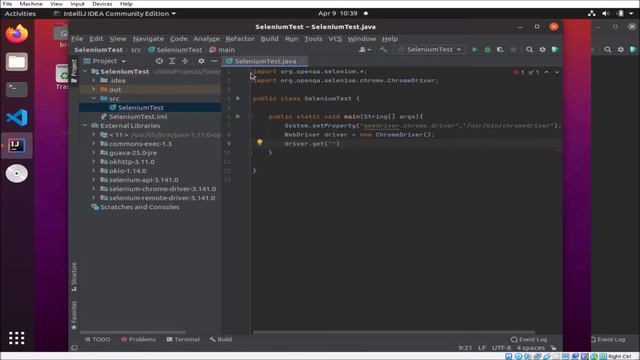Viewport: 640px width, 360px height.
Task: Click the editor horizontal scrollbar
Action: (x=394, y=332)
